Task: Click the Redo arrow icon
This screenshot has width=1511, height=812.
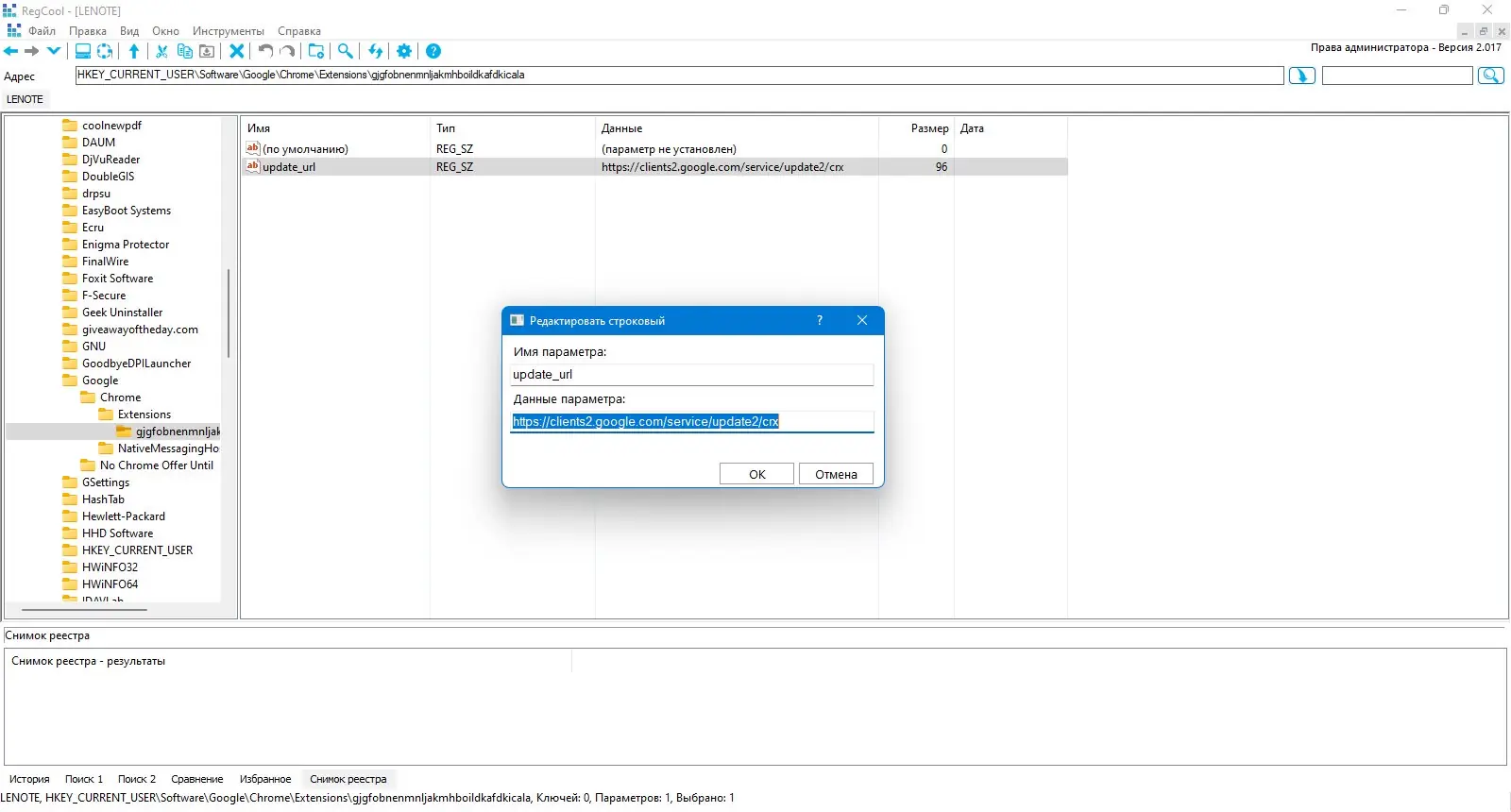Action: click(288, 51)
